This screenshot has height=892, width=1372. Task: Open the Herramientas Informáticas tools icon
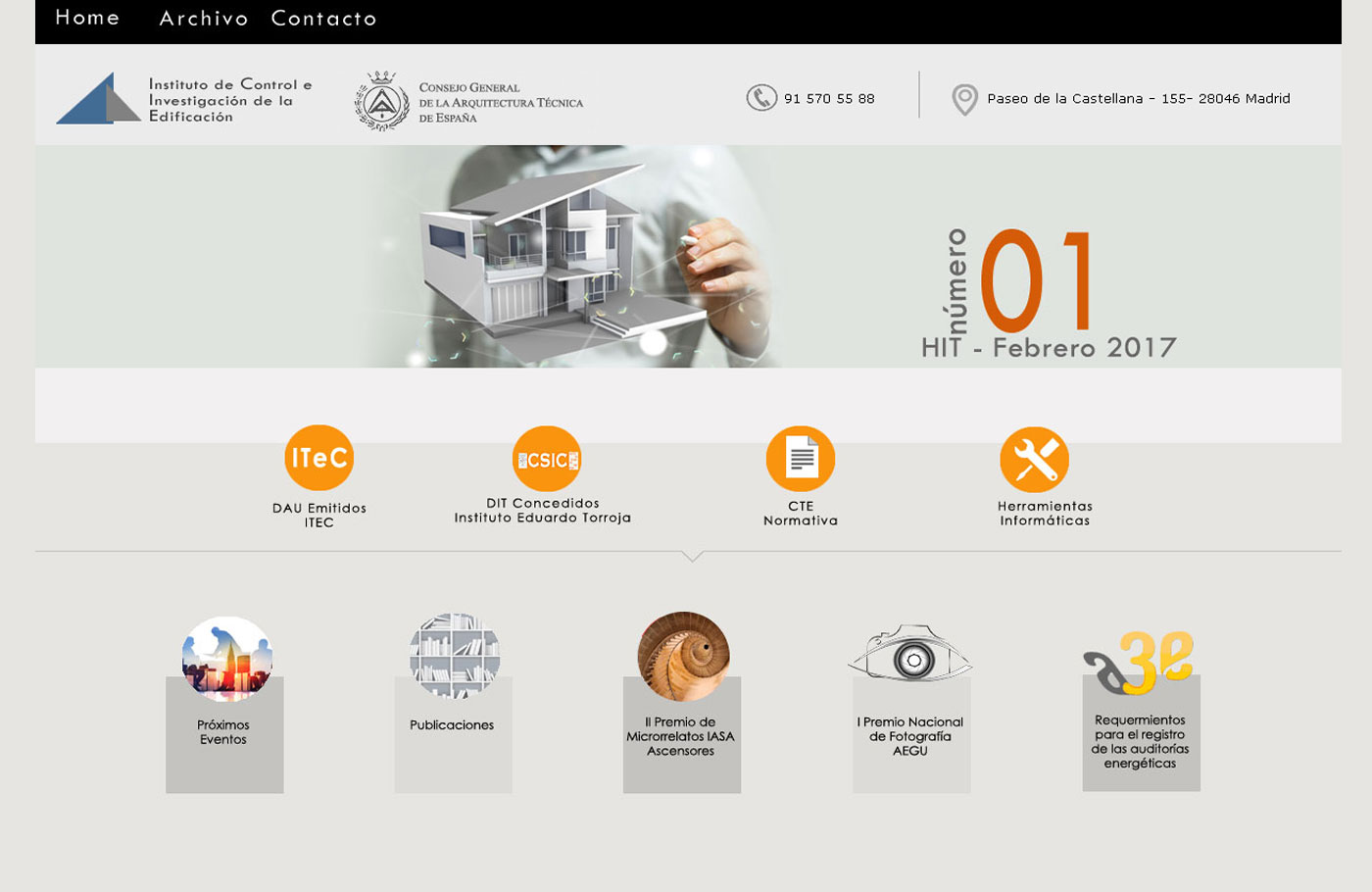(1034, 460)
